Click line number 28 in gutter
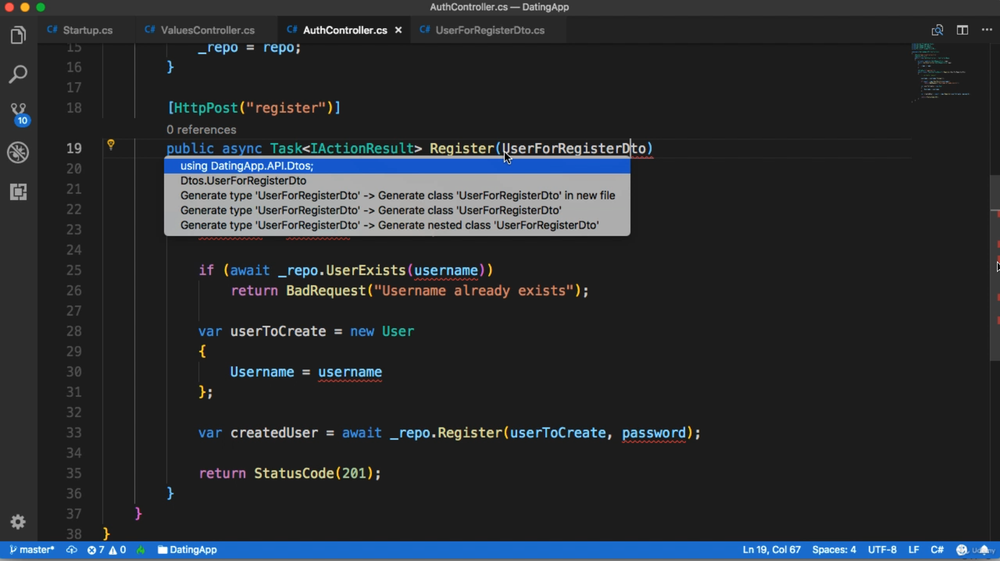1000x561 pixels. pyautogui.click(x=74, y=331)
